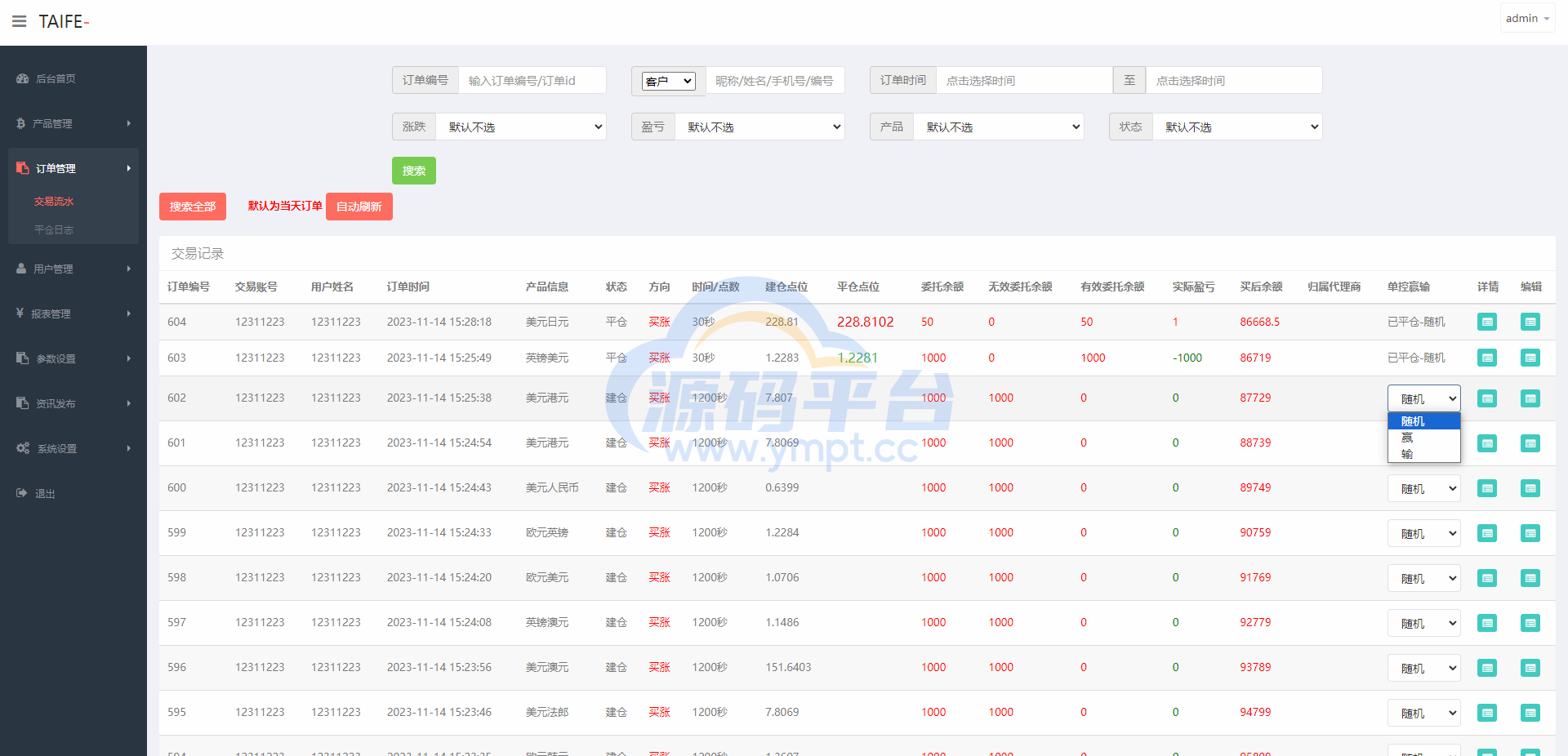Click the 参数设置 sidebar icon
The width and height of the screenshot is (1568, 756).
[x=23, y=358]
